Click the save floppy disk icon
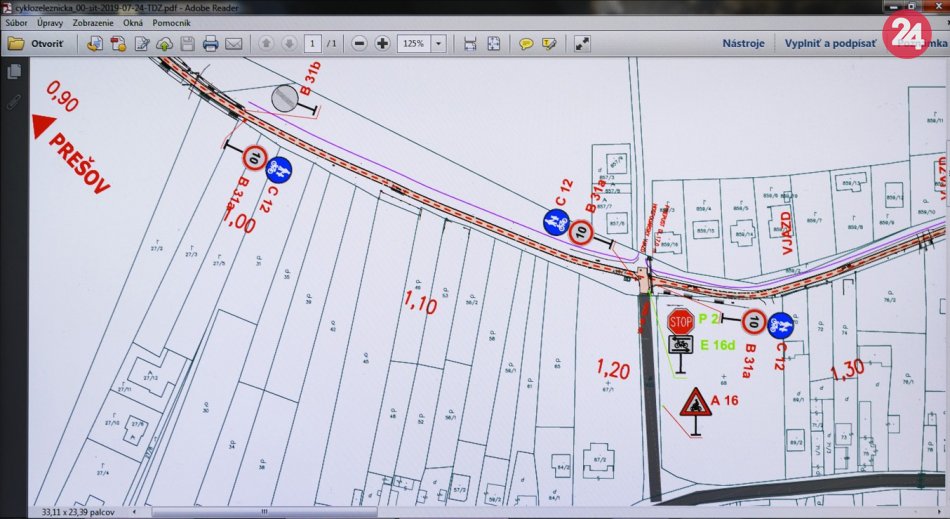950x519 pixels. [x=186, y=44]
